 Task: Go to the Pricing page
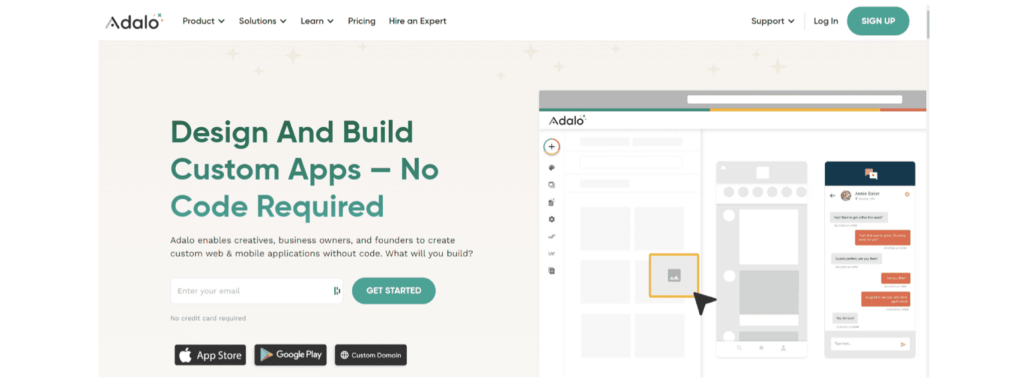pos(362,21)
